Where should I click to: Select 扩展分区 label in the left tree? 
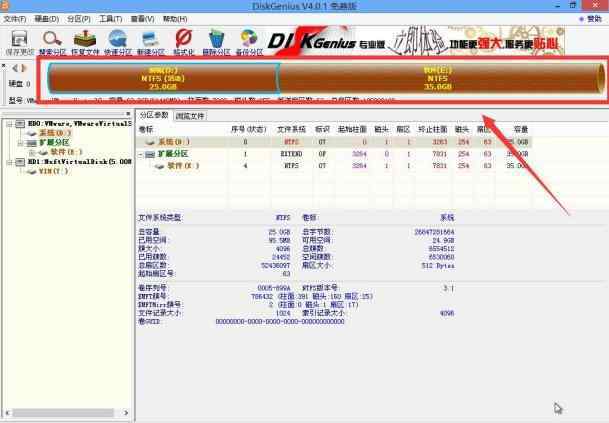(x=54, y=143)
